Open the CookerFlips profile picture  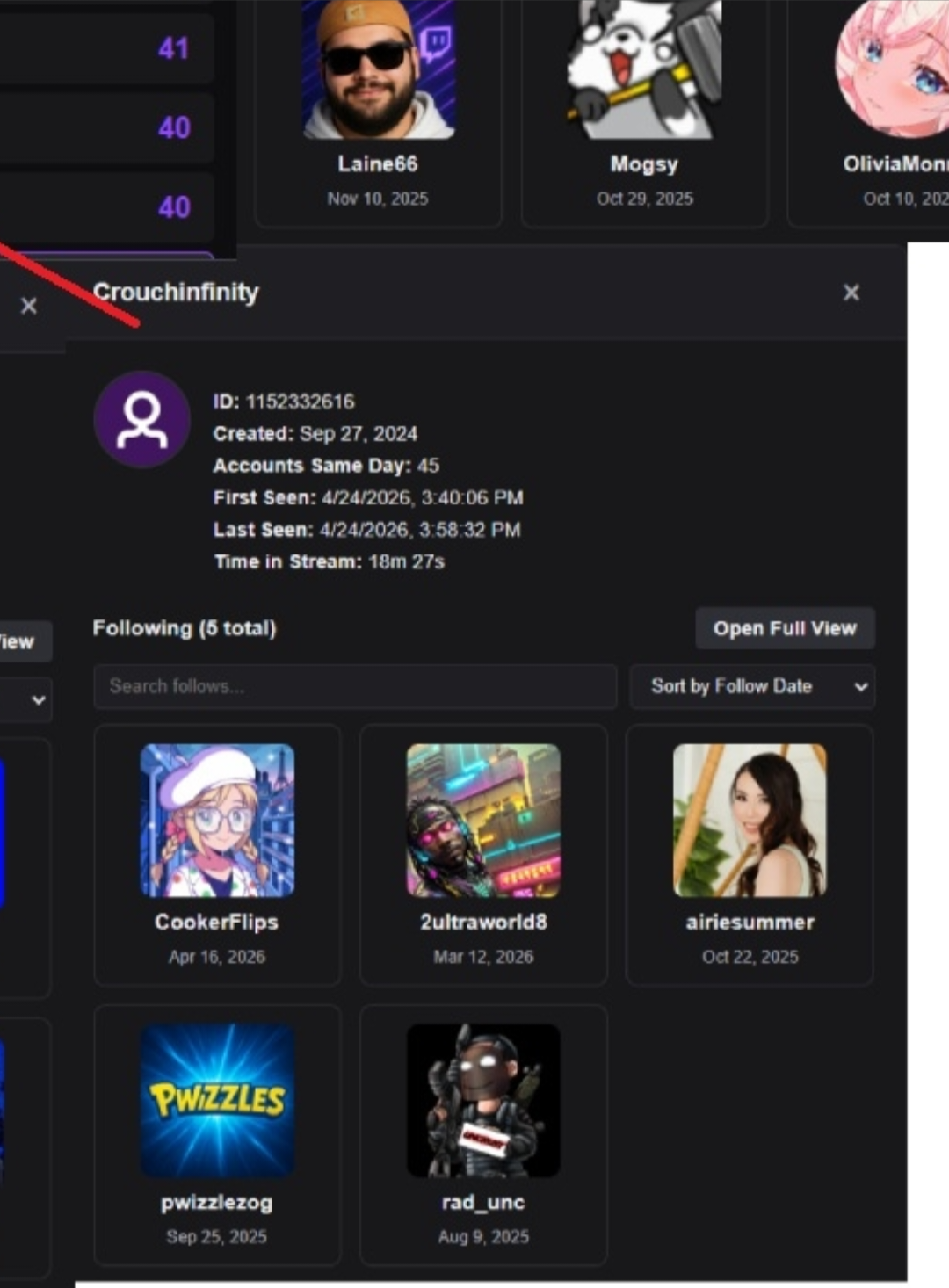tap(217, 821)
